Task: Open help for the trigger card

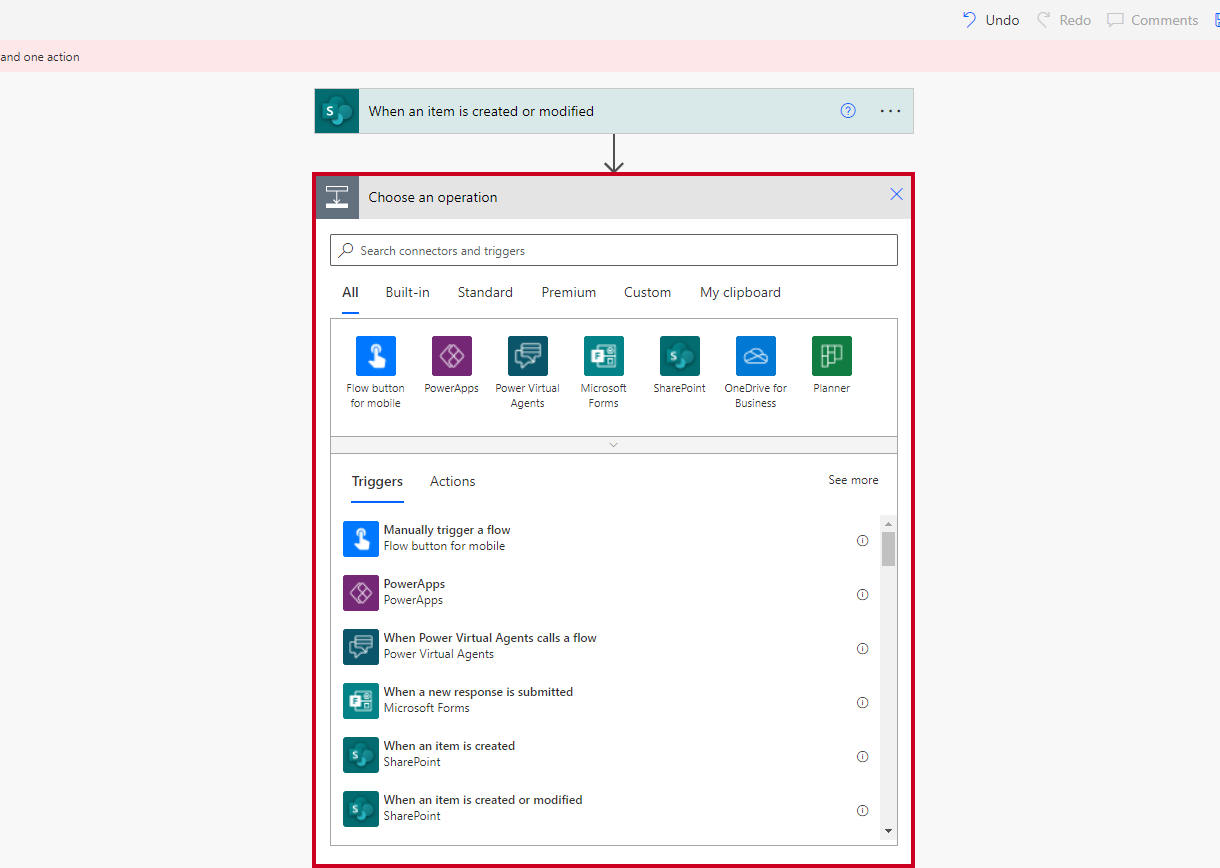Action: pos(848,111)
